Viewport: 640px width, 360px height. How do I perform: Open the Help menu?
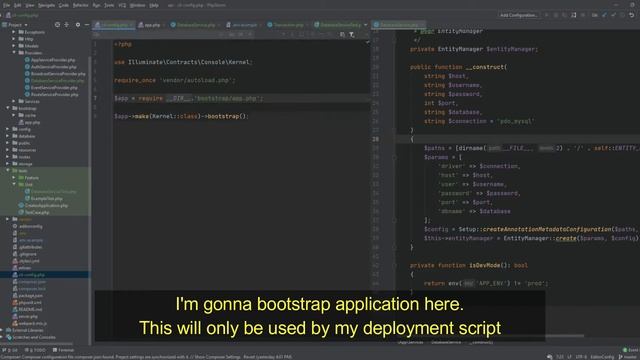click(x=154, y=5)
